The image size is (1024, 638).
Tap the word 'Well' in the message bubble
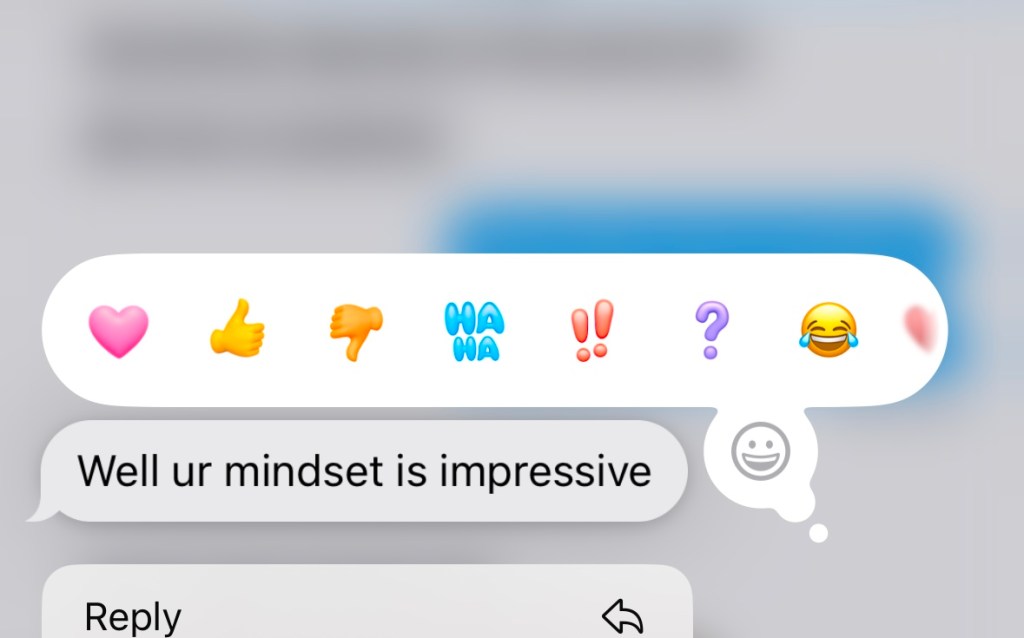[x=120, y=470]
